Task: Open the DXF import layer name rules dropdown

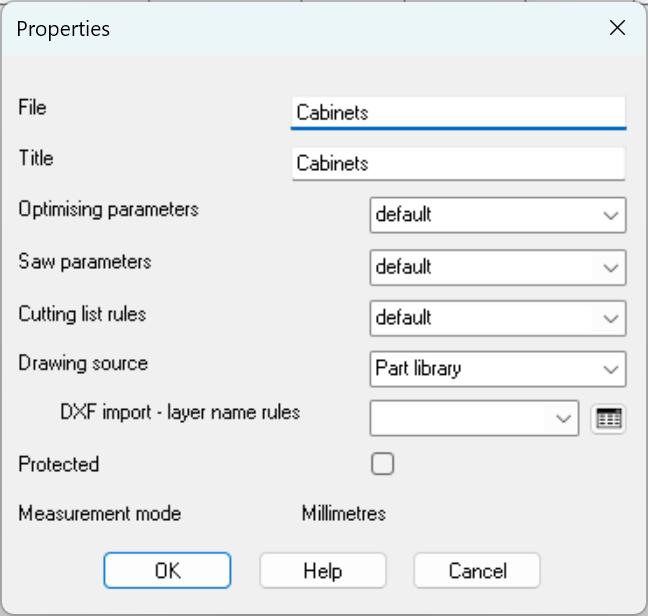Action: click(474, 418)
